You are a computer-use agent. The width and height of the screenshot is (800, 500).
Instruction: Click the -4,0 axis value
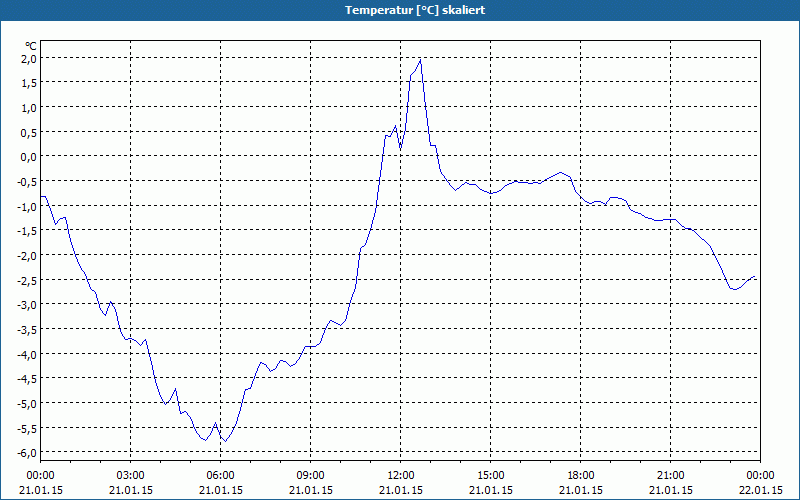click(28, 354)
